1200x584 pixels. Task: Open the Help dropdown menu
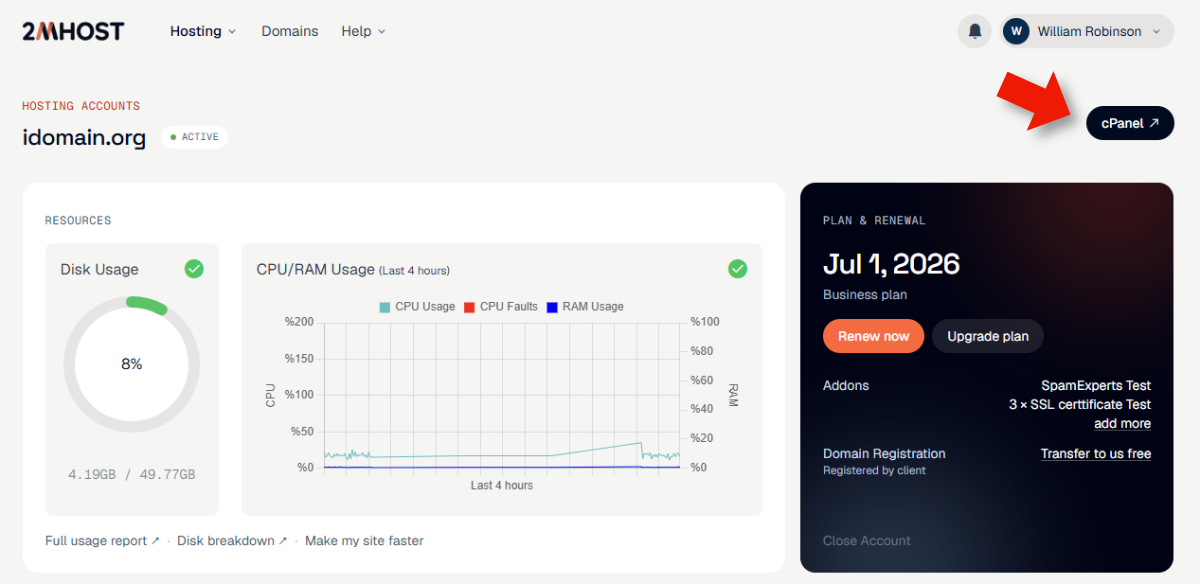(363, 31)
